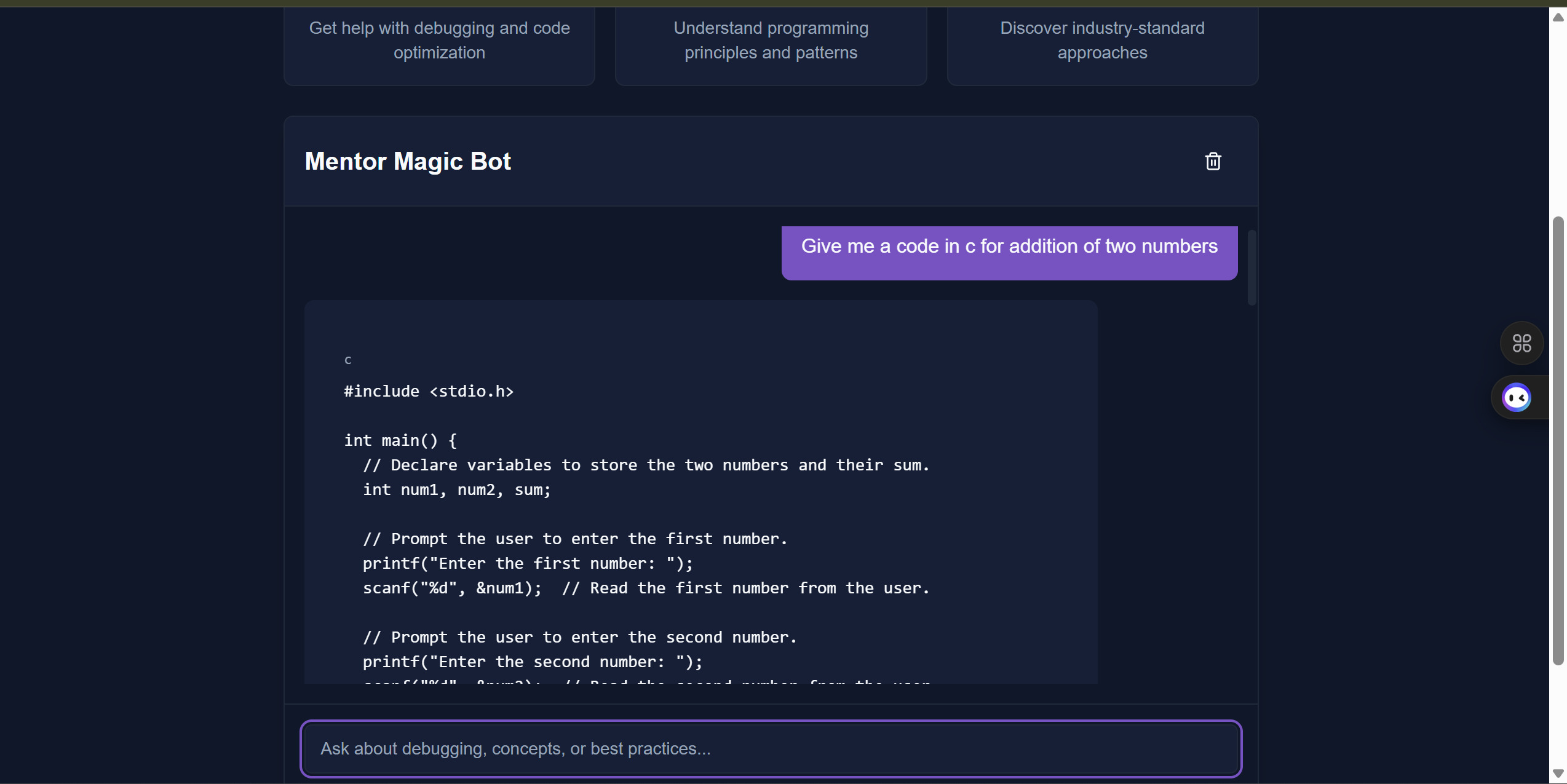Click the page scrollbar down arrow
This screenshot has height=784, width=1567.
pyautogui.click(x=1557, y=773)
